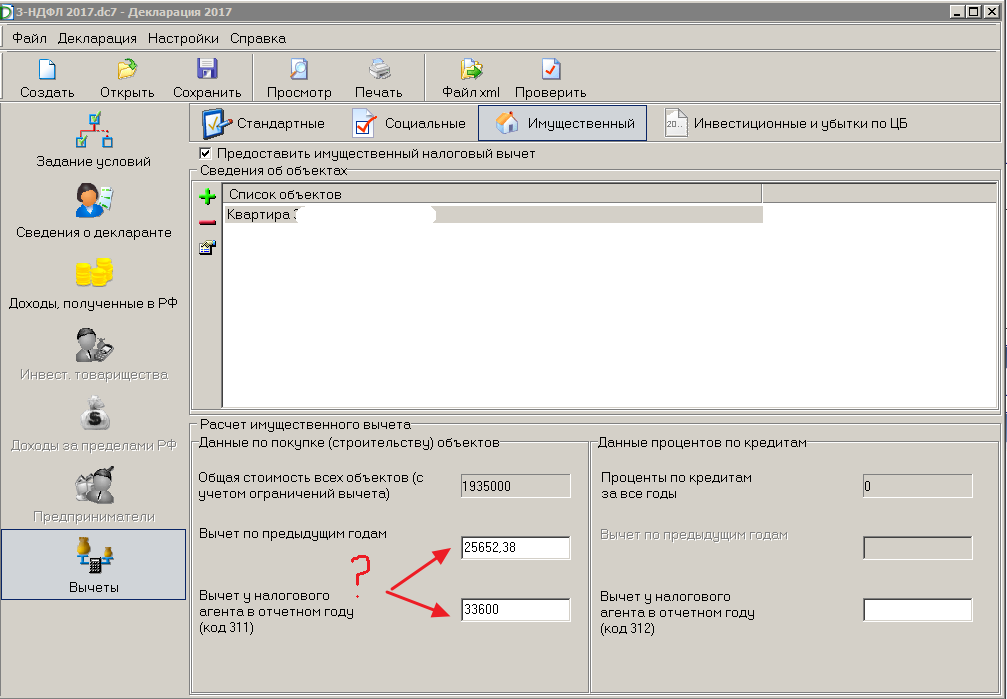Open the Настройки menu
Screen dimensions: 1007x699
click(x=183, y=38)
